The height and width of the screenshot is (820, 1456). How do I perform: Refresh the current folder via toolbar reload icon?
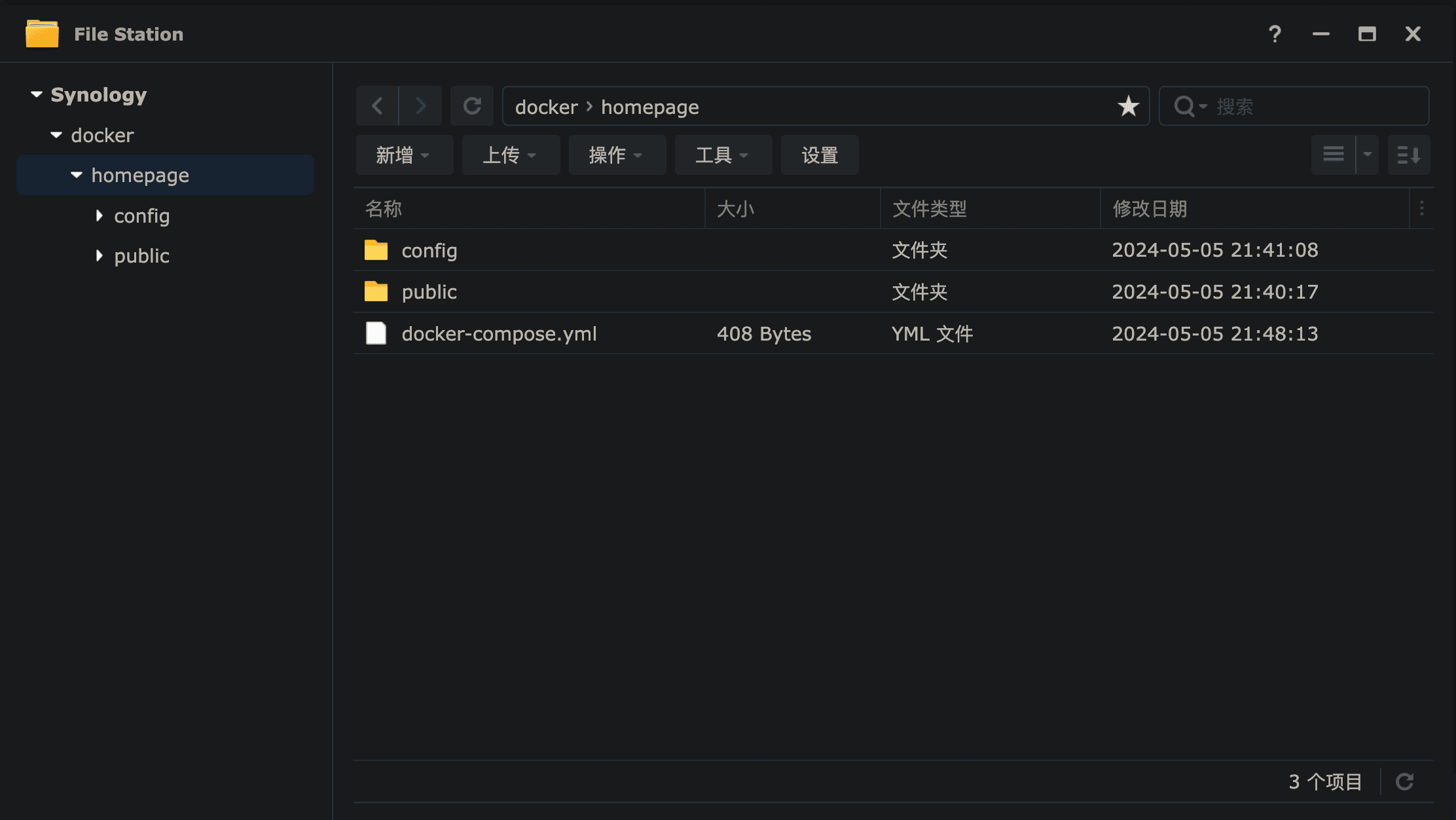(472, 106)
